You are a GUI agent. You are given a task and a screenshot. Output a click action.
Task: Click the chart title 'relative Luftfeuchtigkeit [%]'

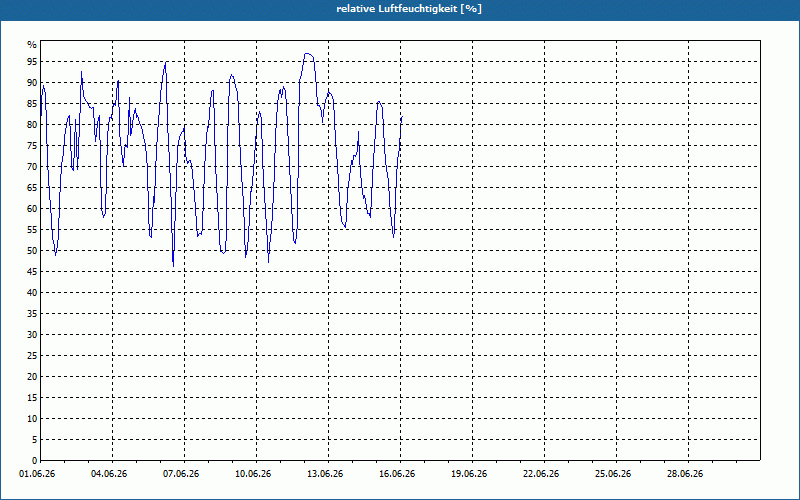[x=409, y=9]
